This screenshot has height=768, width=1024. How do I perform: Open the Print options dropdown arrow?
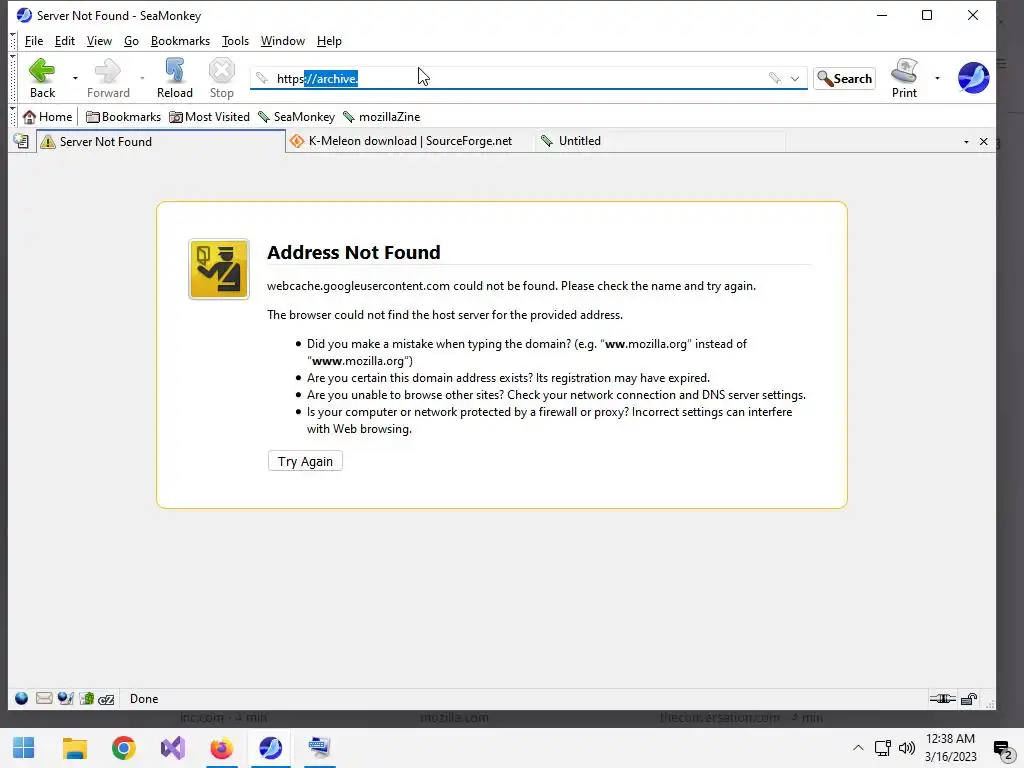(937, 78)
